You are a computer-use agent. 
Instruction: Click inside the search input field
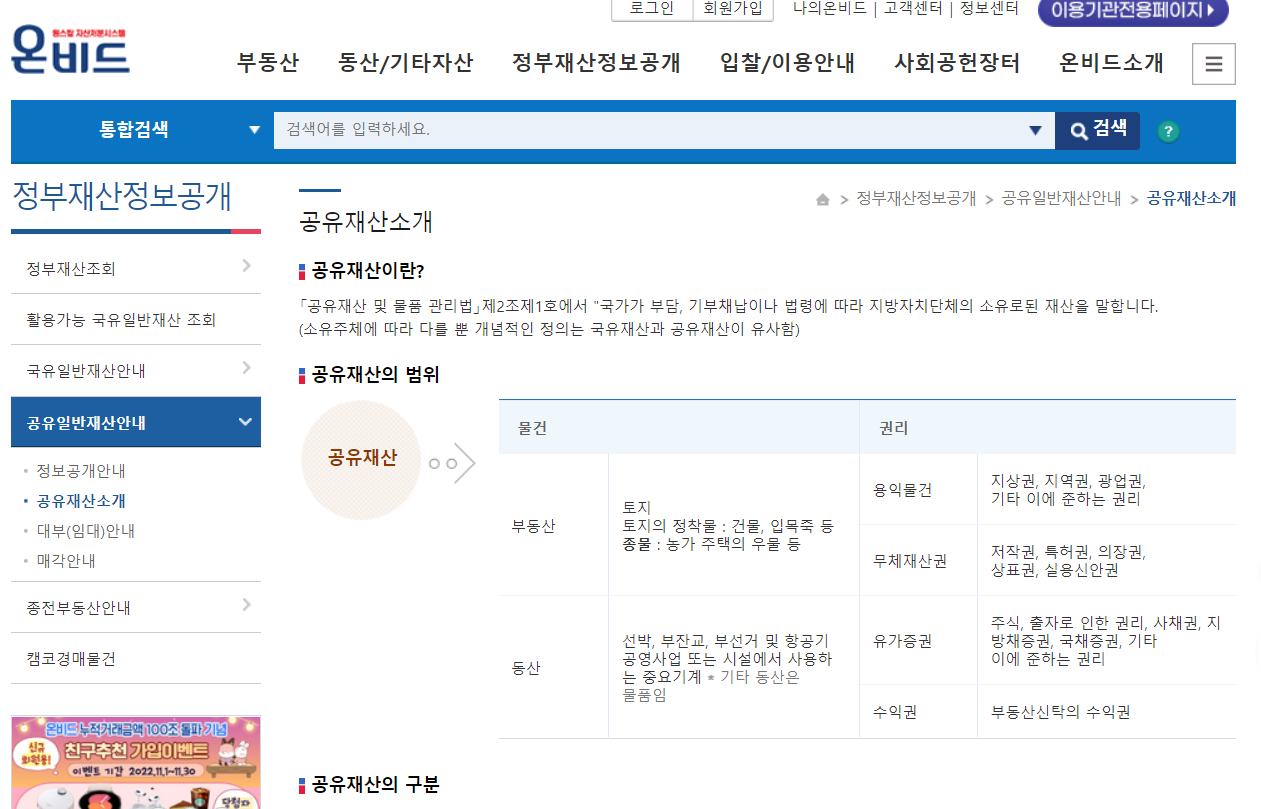click(x=600, y=130)
